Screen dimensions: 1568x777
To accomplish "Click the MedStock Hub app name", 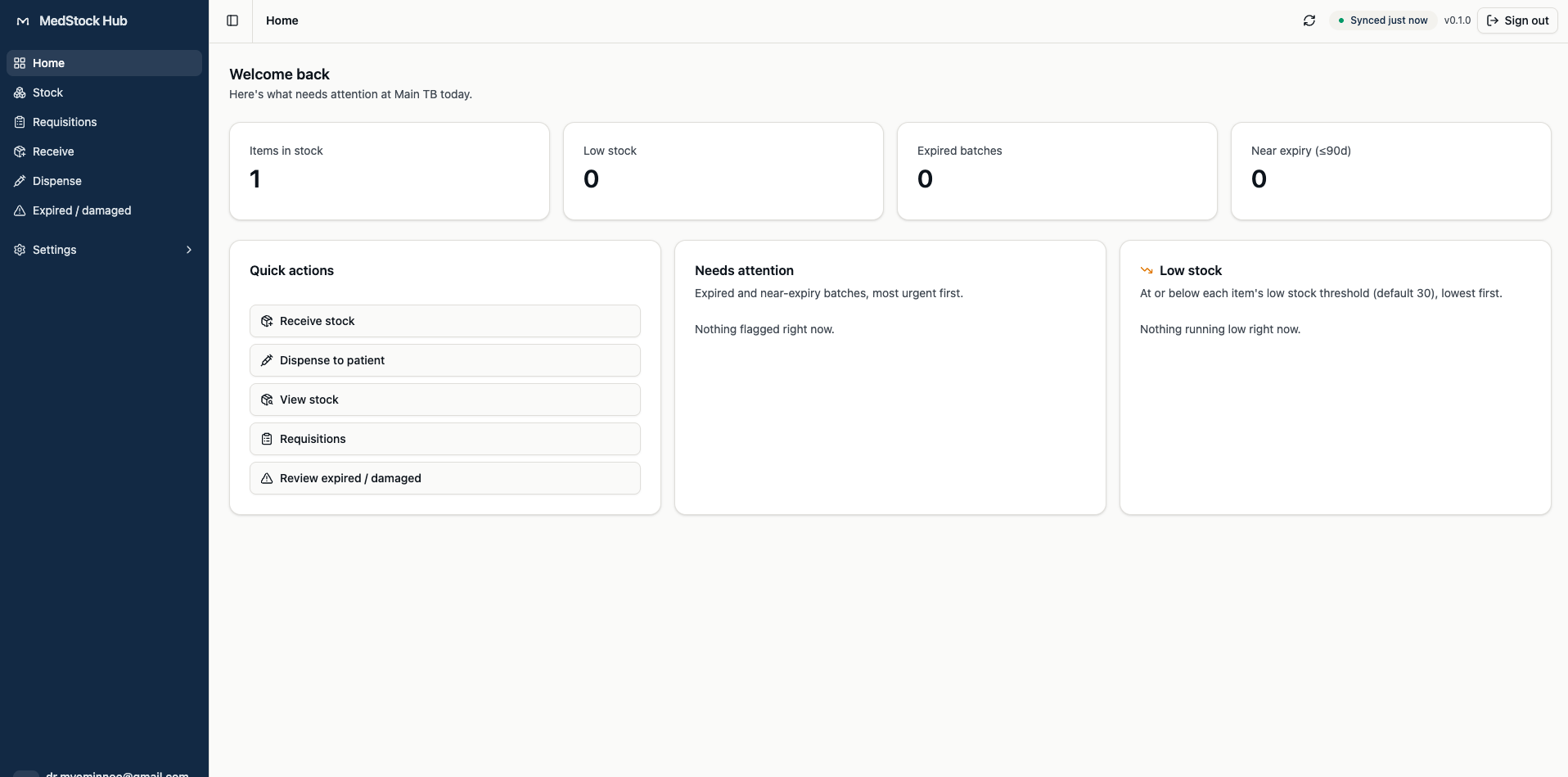I will (83, 21).
